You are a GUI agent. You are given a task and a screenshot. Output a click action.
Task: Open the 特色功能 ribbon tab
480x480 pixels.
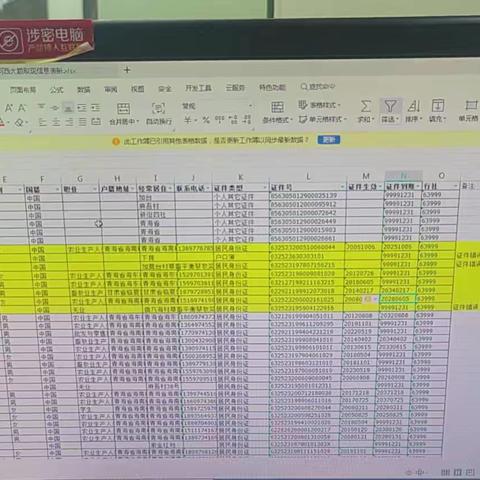(x=272, y=87)
